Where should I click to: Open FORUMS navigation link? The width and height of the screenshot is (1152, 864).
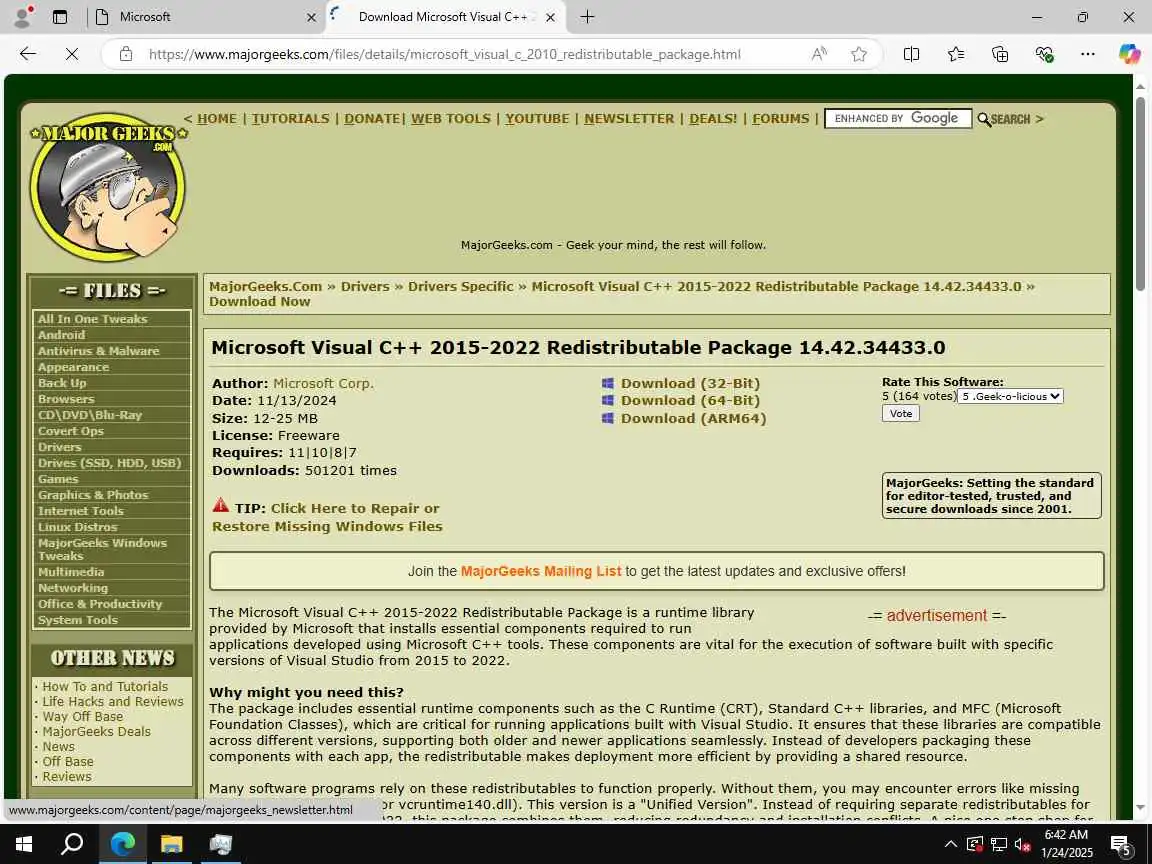pyautogui.click(x=780, y=118)
